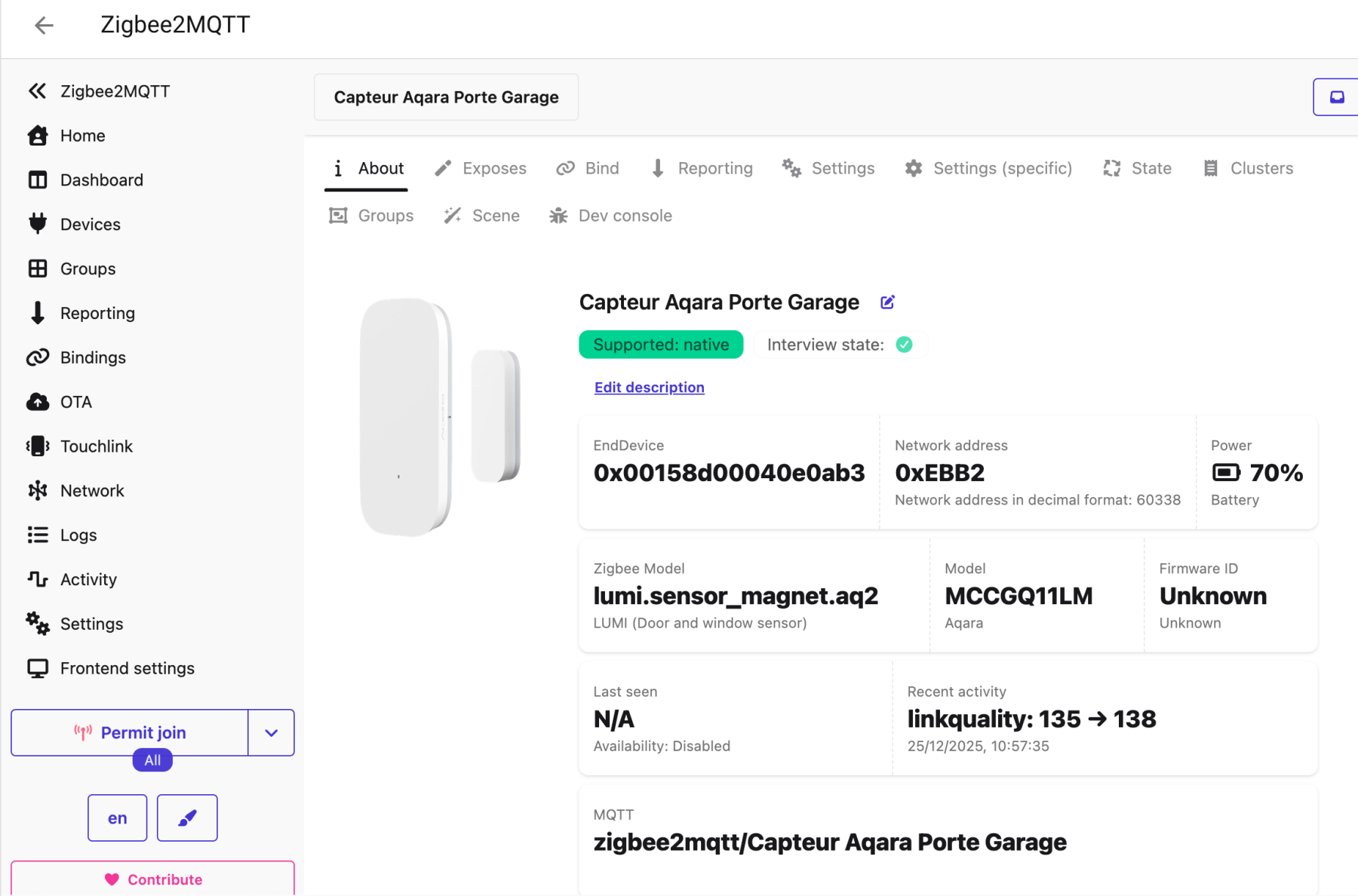The height and width of the screenshot is (896, 1358).
Task: Open OTA page from sidebar
Action: (75, 402)
